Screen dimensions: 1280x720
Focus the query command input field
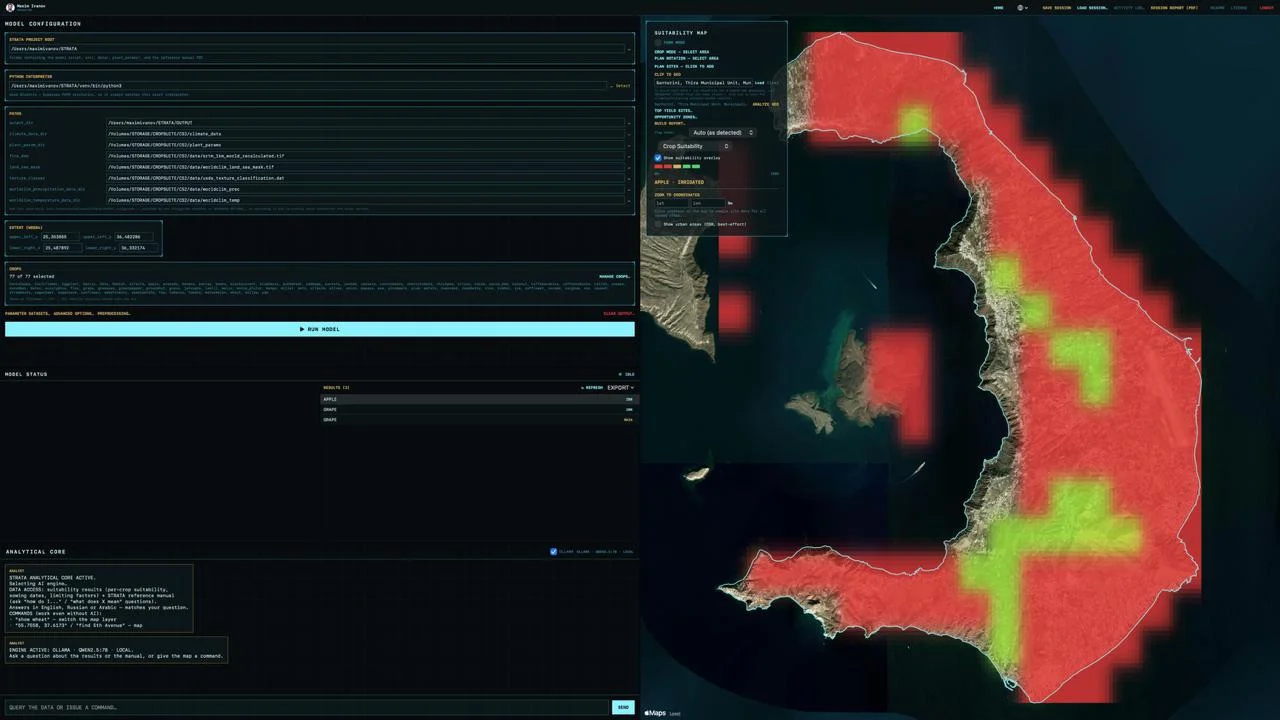coord(307,707)
